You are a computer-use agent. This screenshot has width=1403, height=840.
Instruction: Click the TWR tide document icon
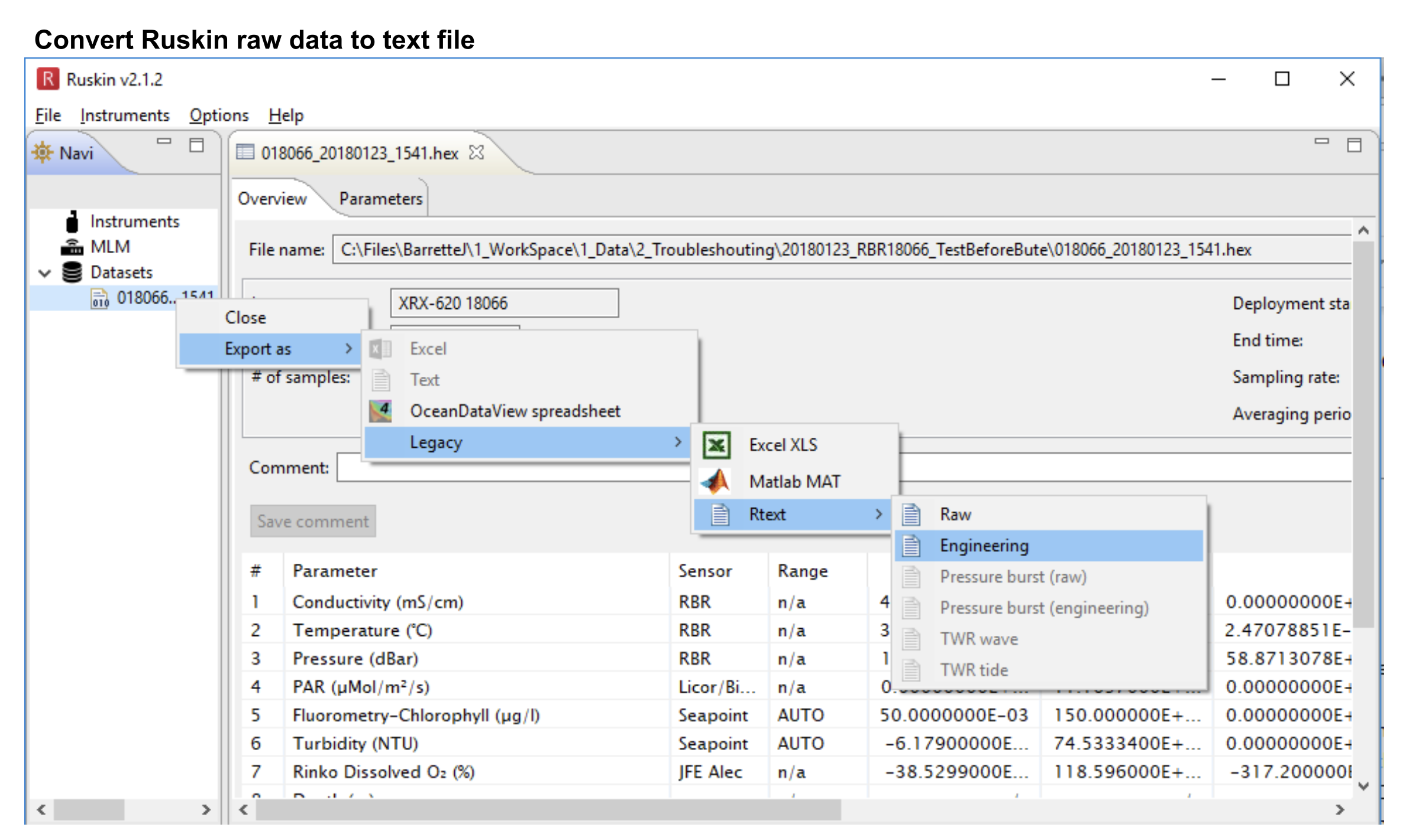911,670
